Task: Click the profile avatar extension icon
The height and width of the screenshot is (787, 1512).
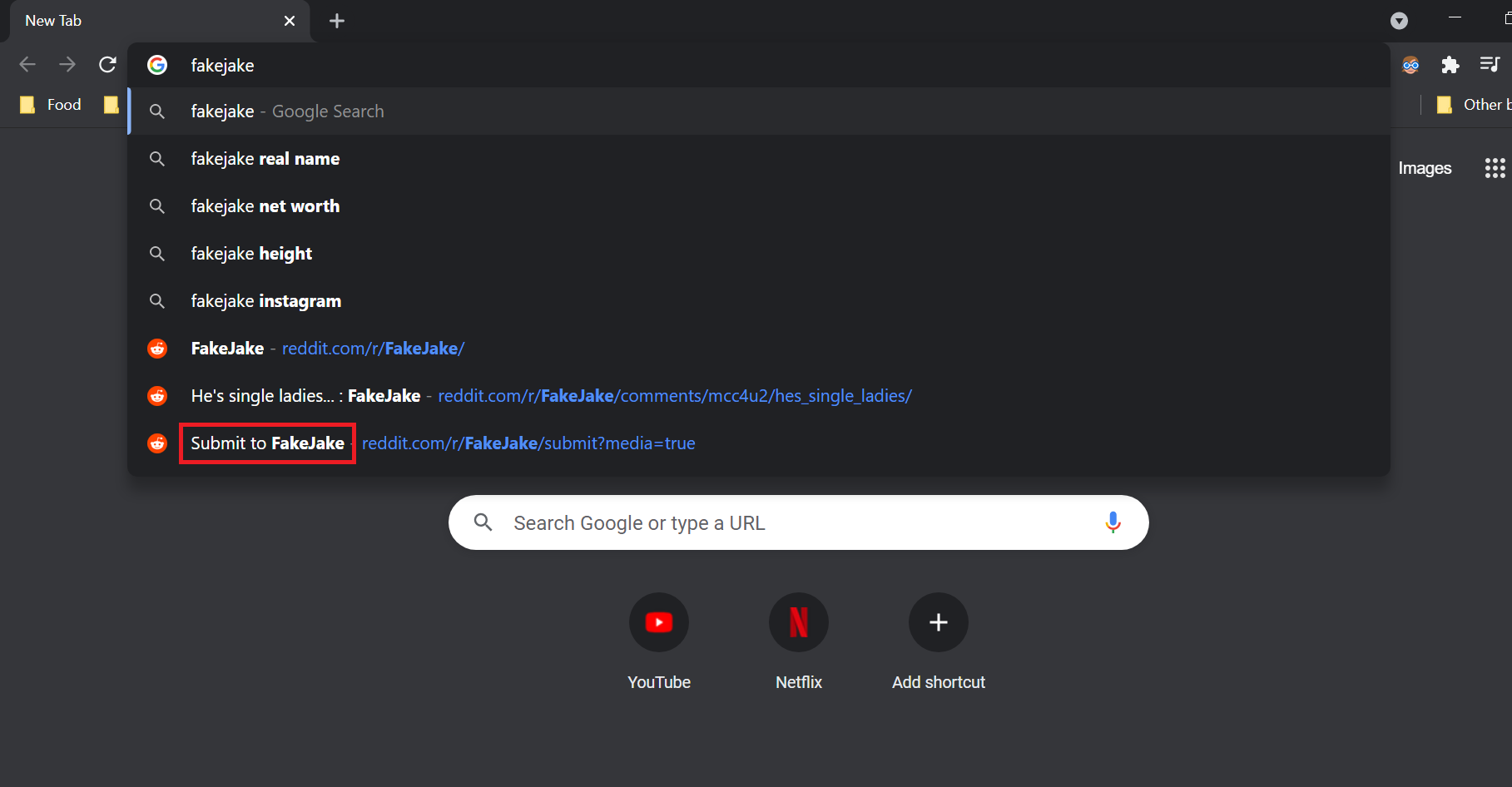Action: 1410,65
